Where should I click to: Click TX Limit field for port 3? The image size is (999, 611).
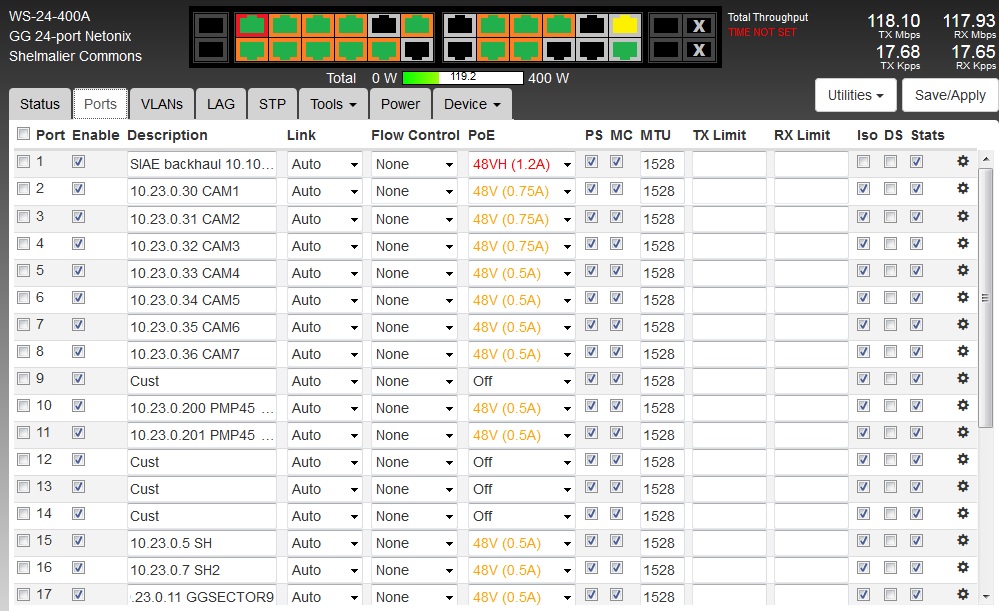tap(729, 219)
